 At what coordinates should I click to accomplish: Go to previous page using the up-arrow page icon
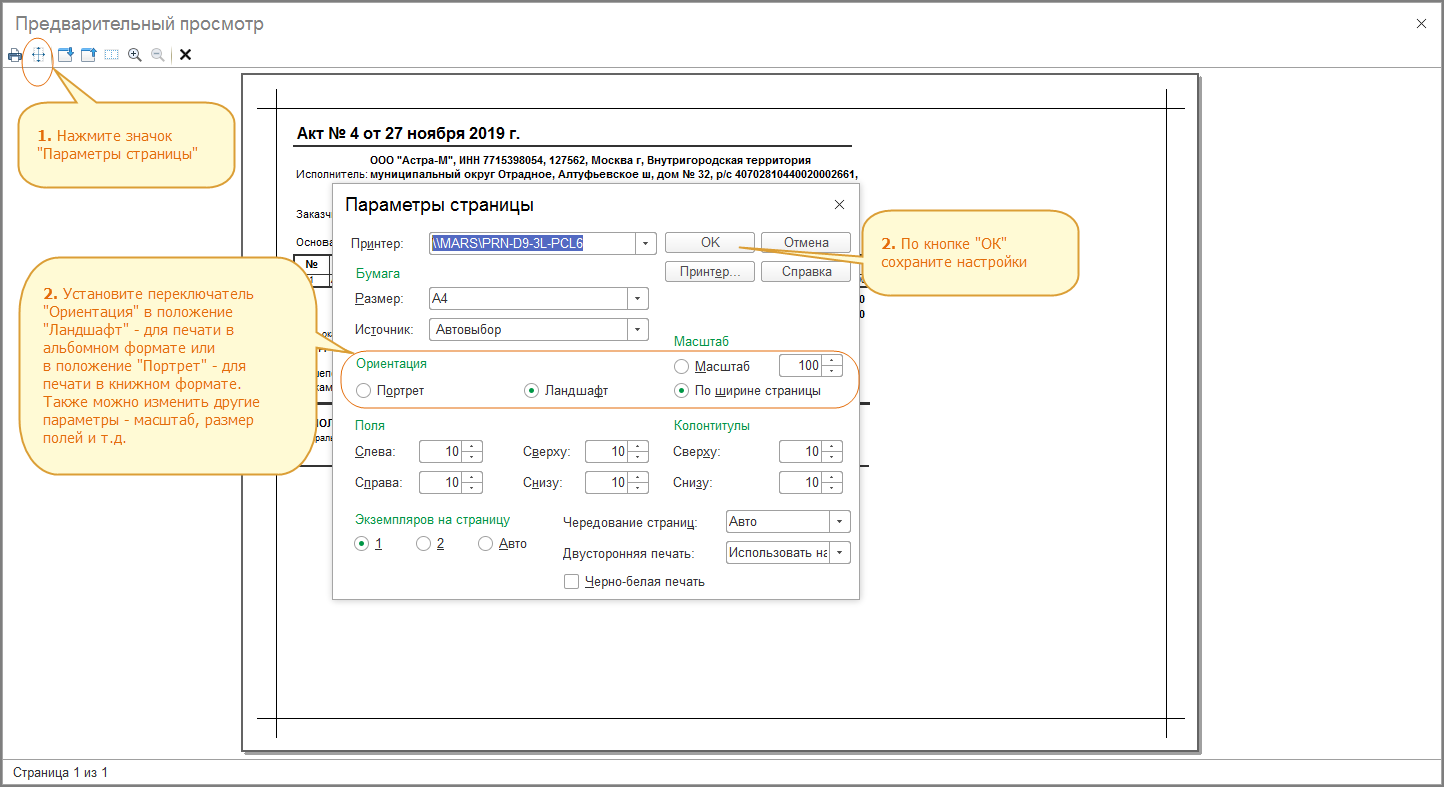click(x=88, y=55)
